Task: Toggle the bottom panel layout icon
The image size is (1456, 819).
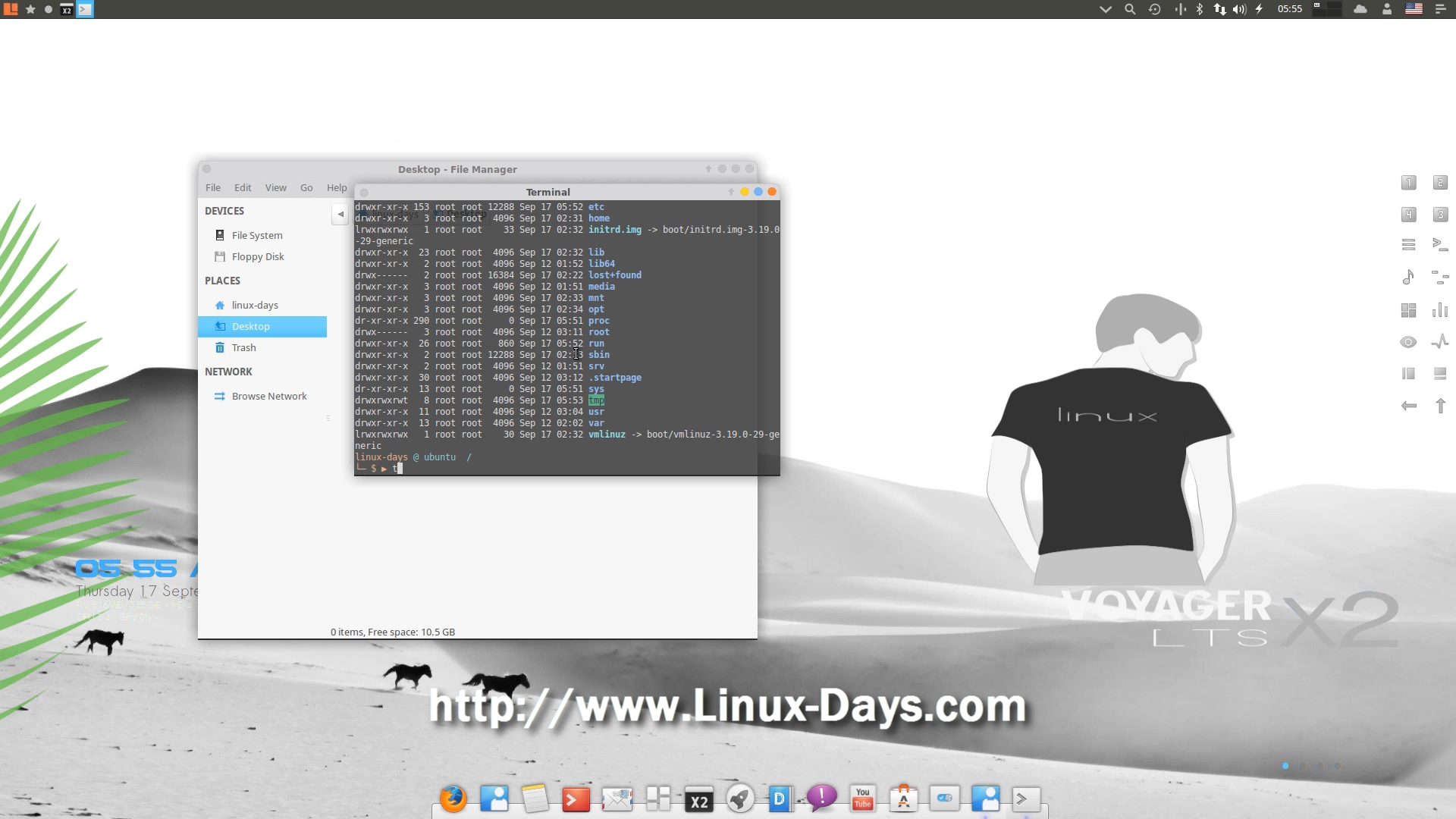Action: pos(1440,374)
